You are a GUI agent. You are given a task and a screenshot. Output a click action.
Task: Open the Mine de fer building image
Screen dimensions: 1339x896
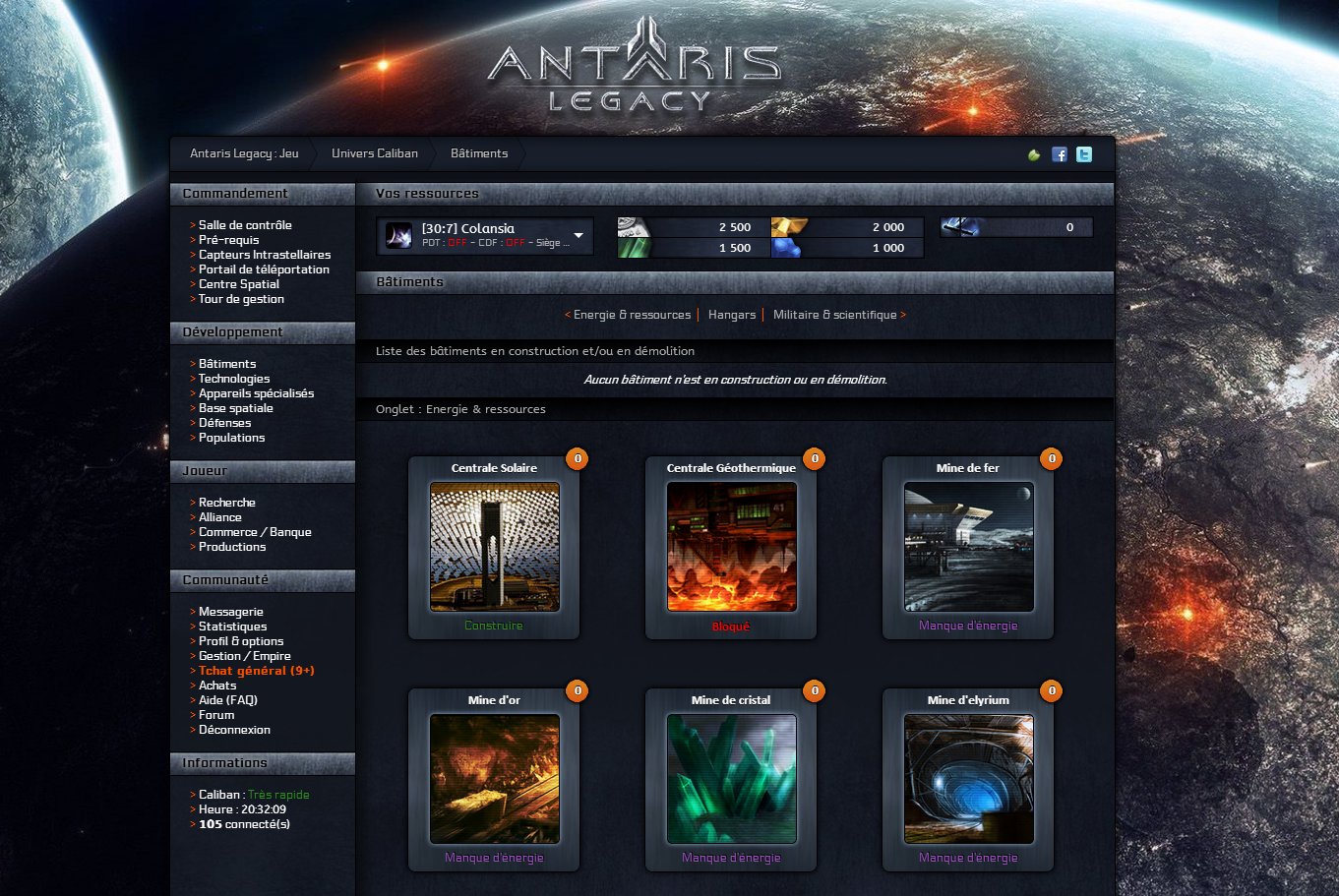click(968, 547)
